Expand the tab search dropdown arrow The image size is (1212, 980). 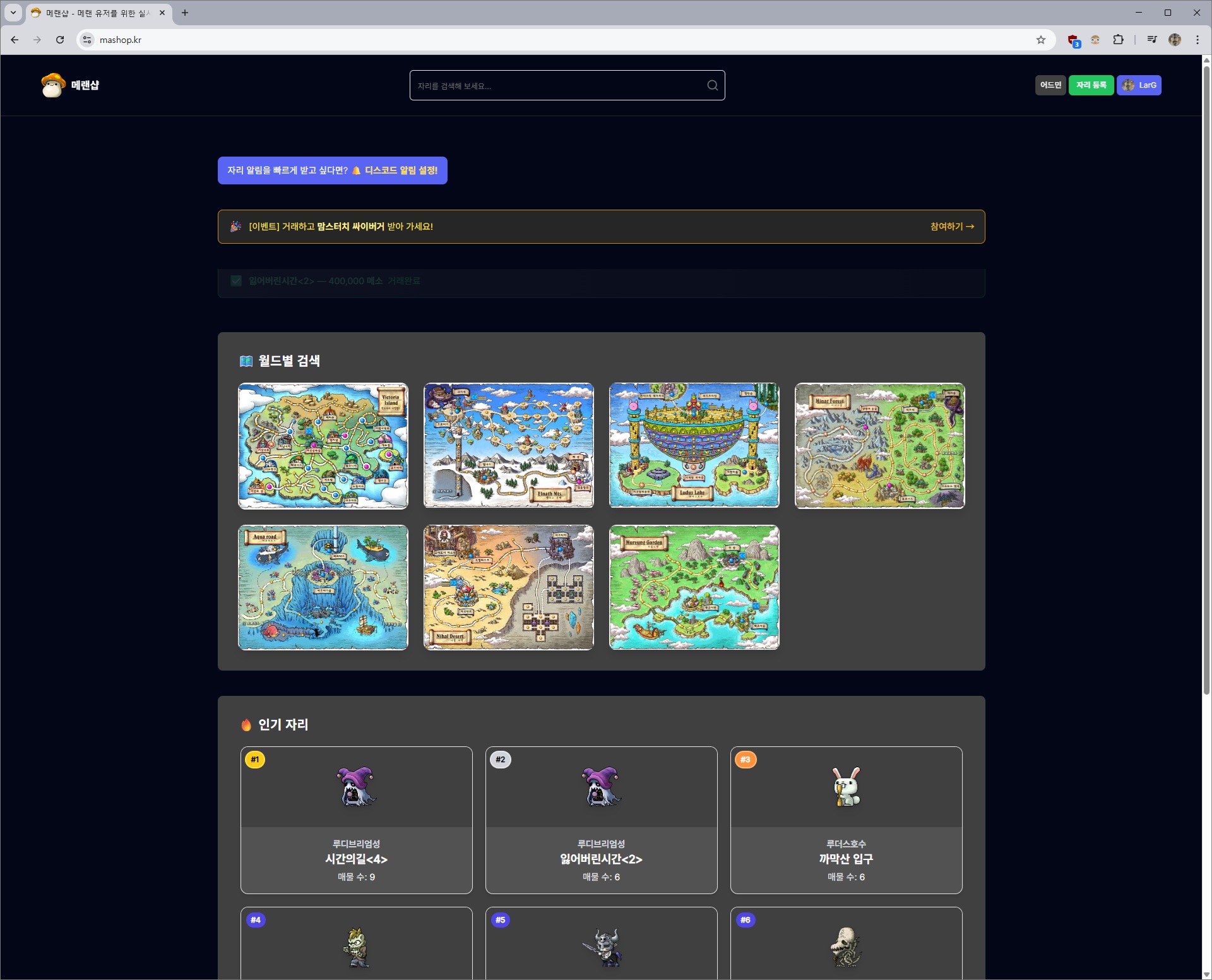coord(13,13)
